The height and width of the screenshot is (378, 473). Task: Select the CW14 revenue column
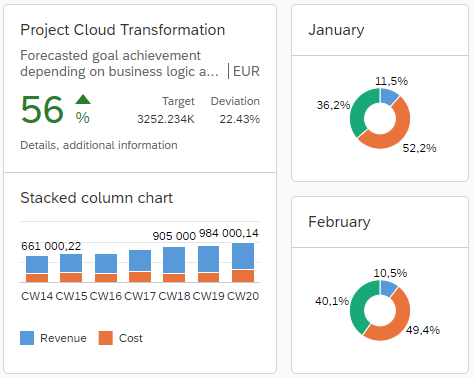[x=37, y=264]
